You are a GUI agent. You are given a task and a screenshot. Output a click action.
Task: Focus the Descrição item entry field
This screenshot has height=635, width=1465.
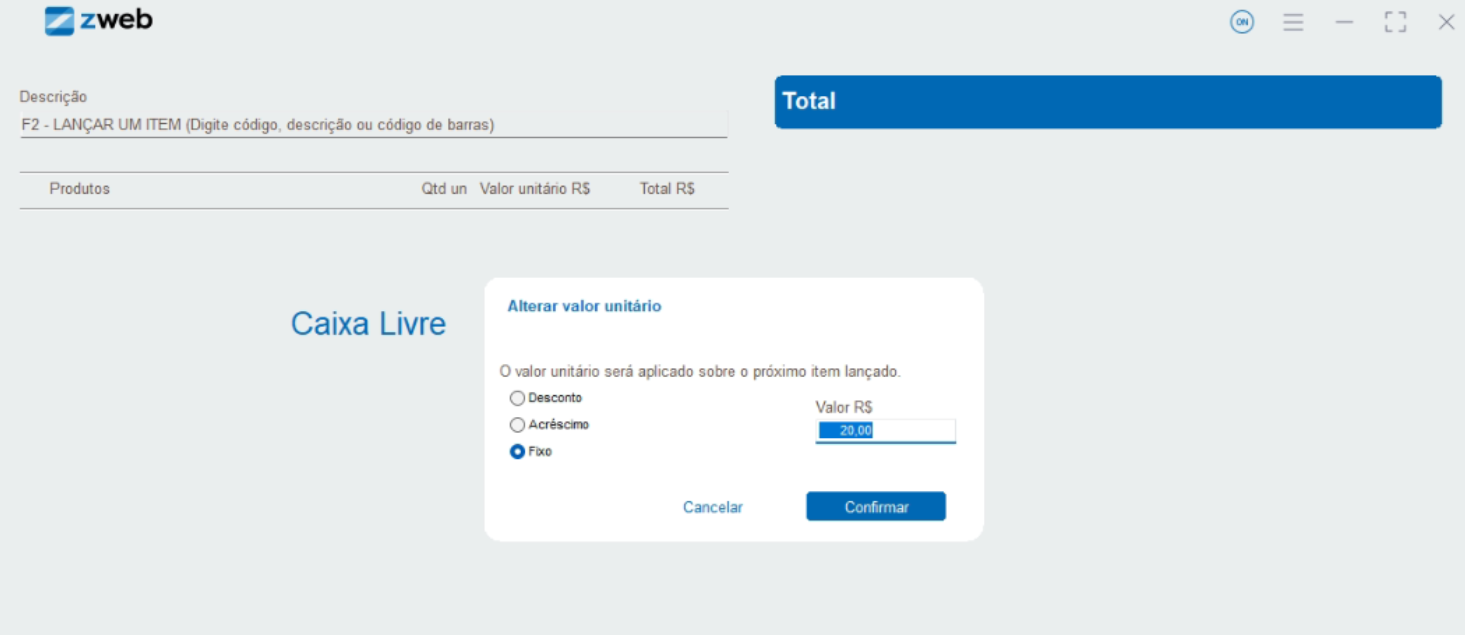click(372, 125)
